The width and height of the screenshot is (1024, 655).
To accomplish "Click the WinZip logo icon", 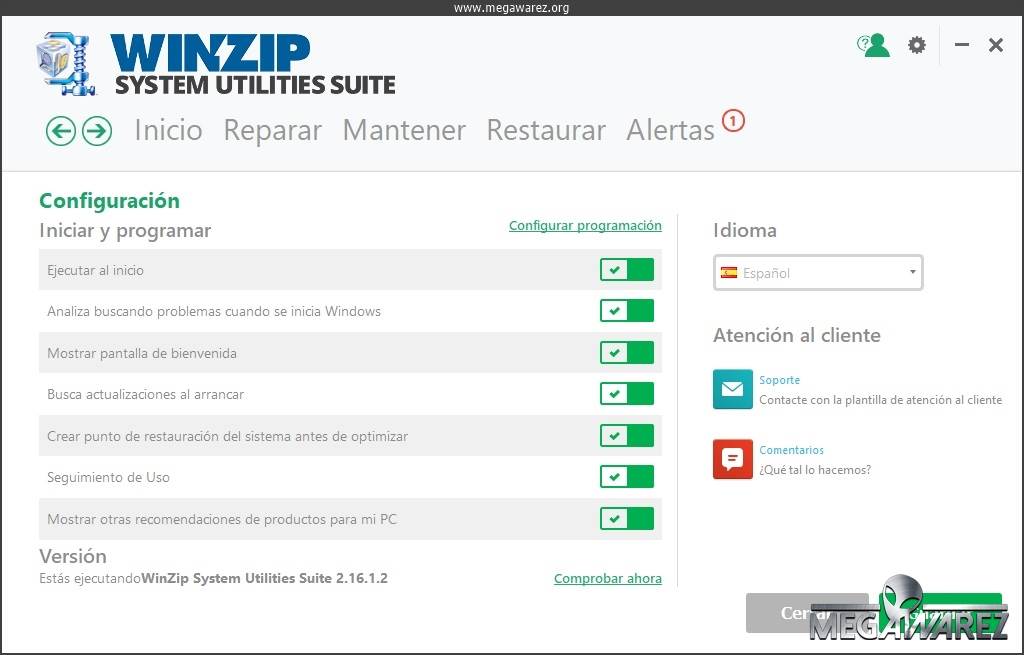I will (67, 64).
